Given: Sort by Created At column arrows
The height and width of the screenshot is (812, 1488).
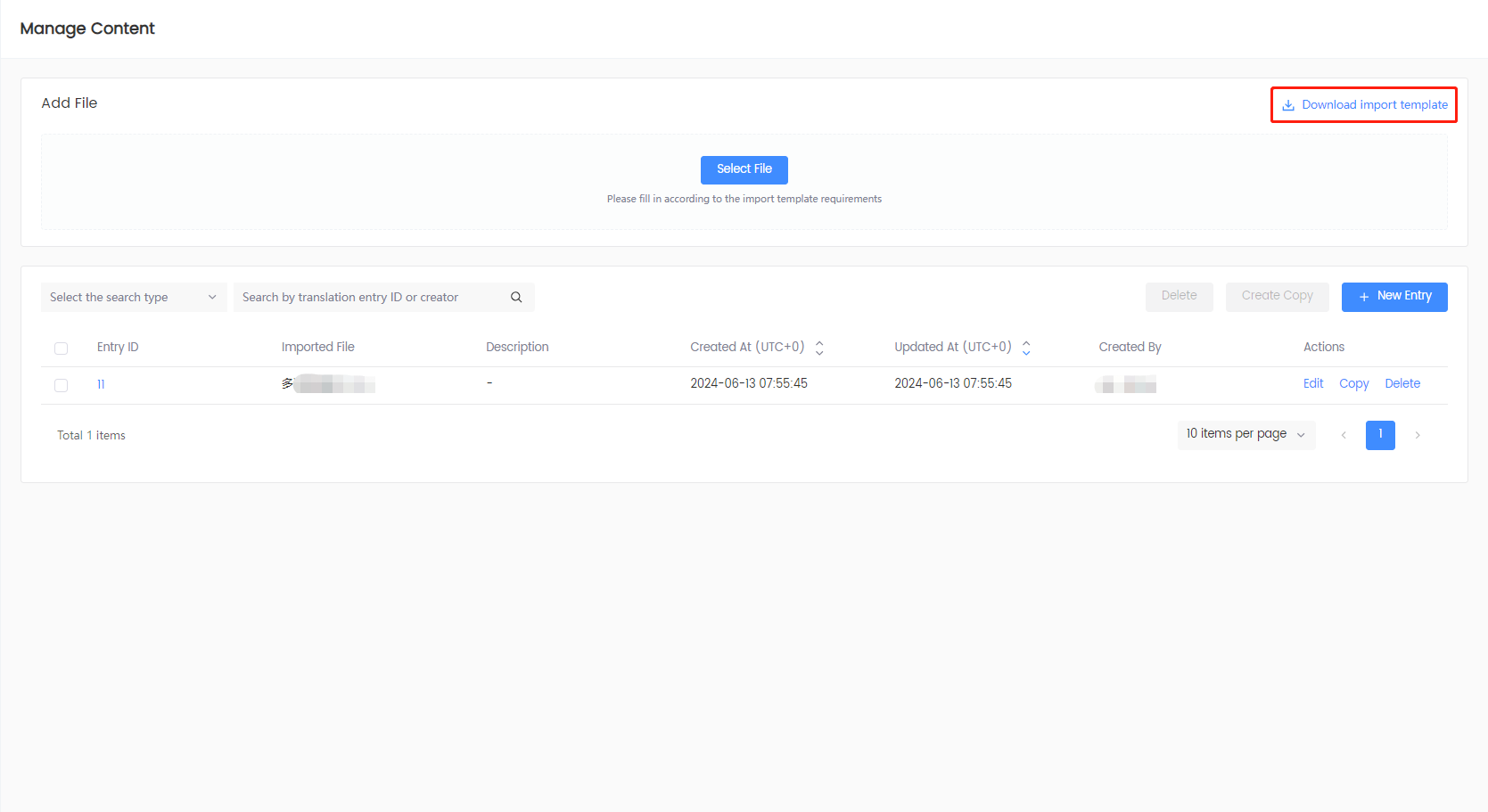Looking at the screenshot, I should 819,348.
